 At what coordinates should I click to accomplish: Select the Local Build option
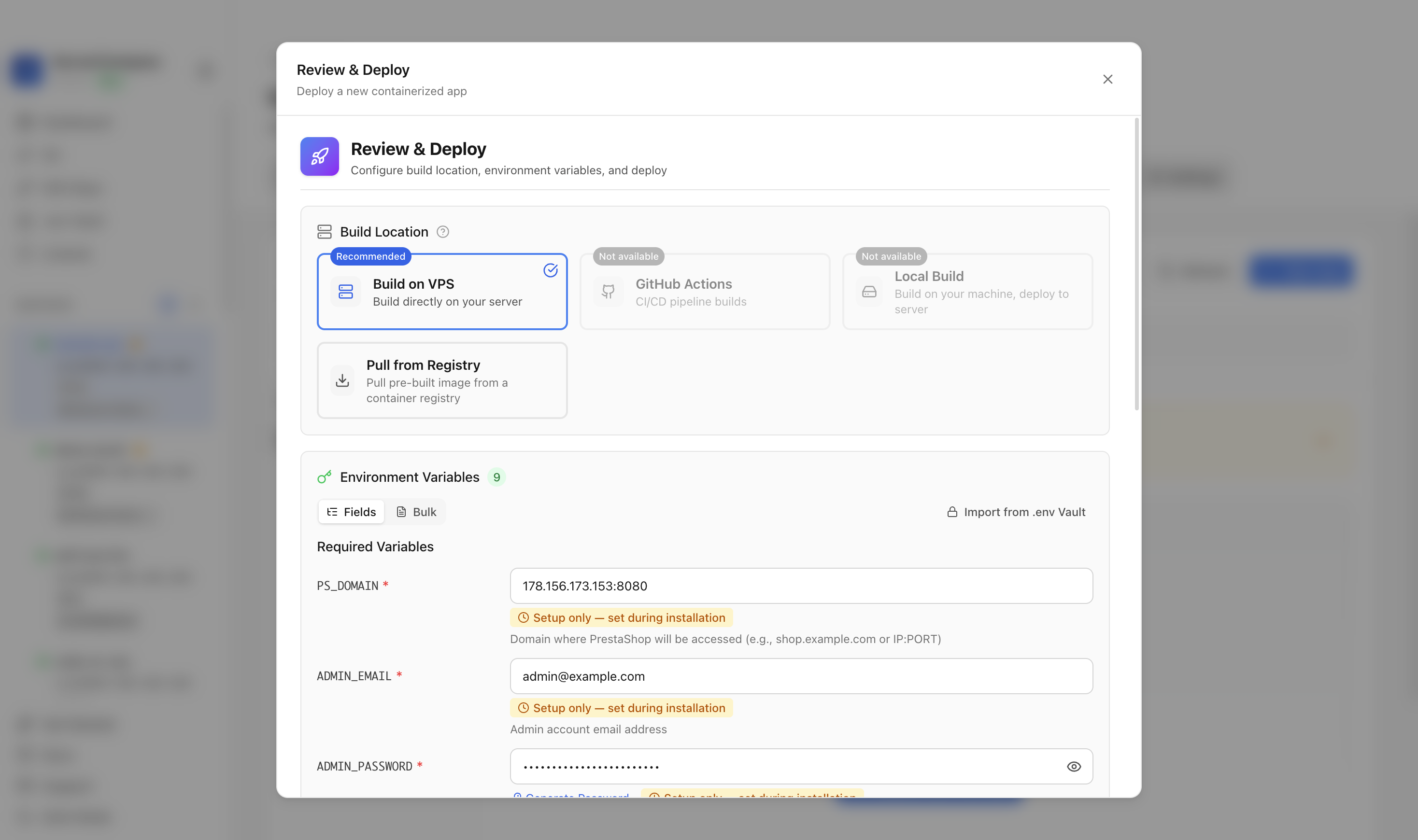967,292
